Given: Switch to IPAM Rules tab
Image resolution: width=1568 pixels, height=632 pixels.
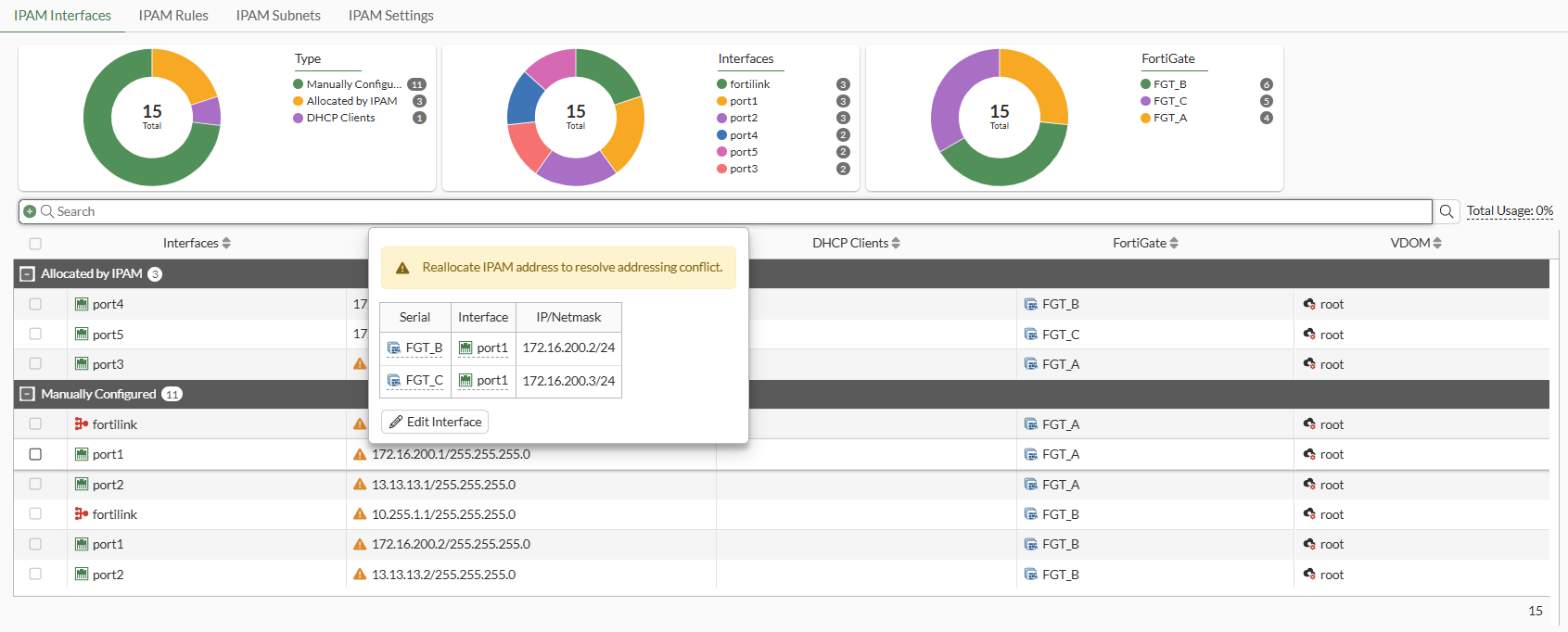Looking at the screenshot, I should click(x=173, y=16).
